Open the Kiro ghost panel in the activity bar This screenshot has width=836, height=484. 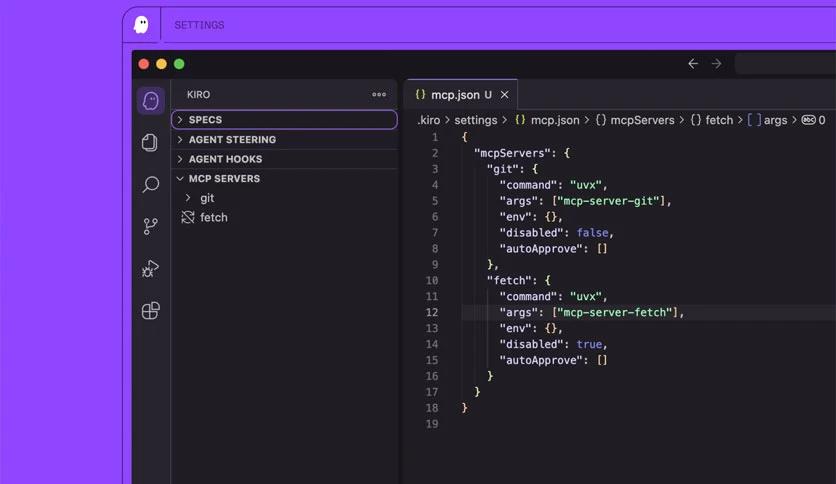(151, 101)
